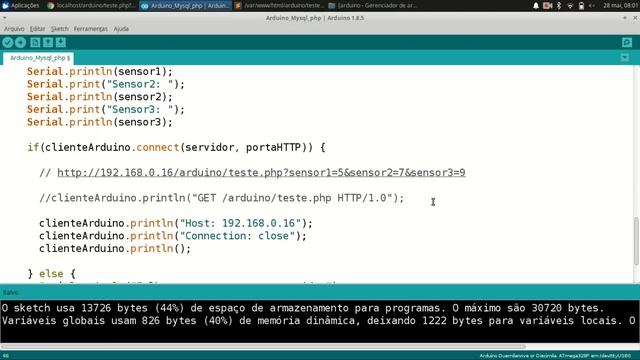
Task: Click the line 'Serial.print("Sensor2: ");'
Action: (106, 84)
